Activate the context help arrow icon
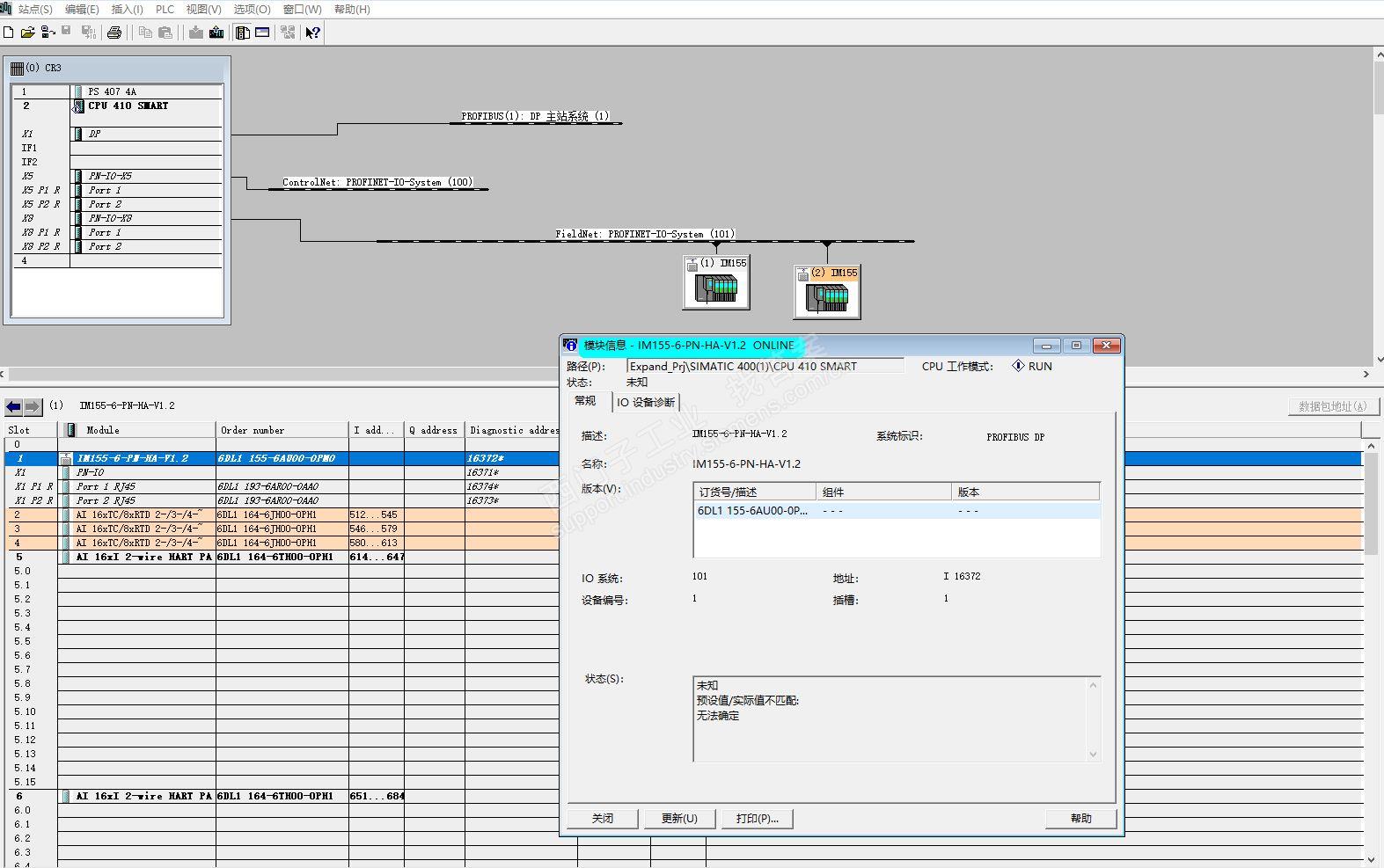Screen dimensions: 1384x868 click(313, 33)
